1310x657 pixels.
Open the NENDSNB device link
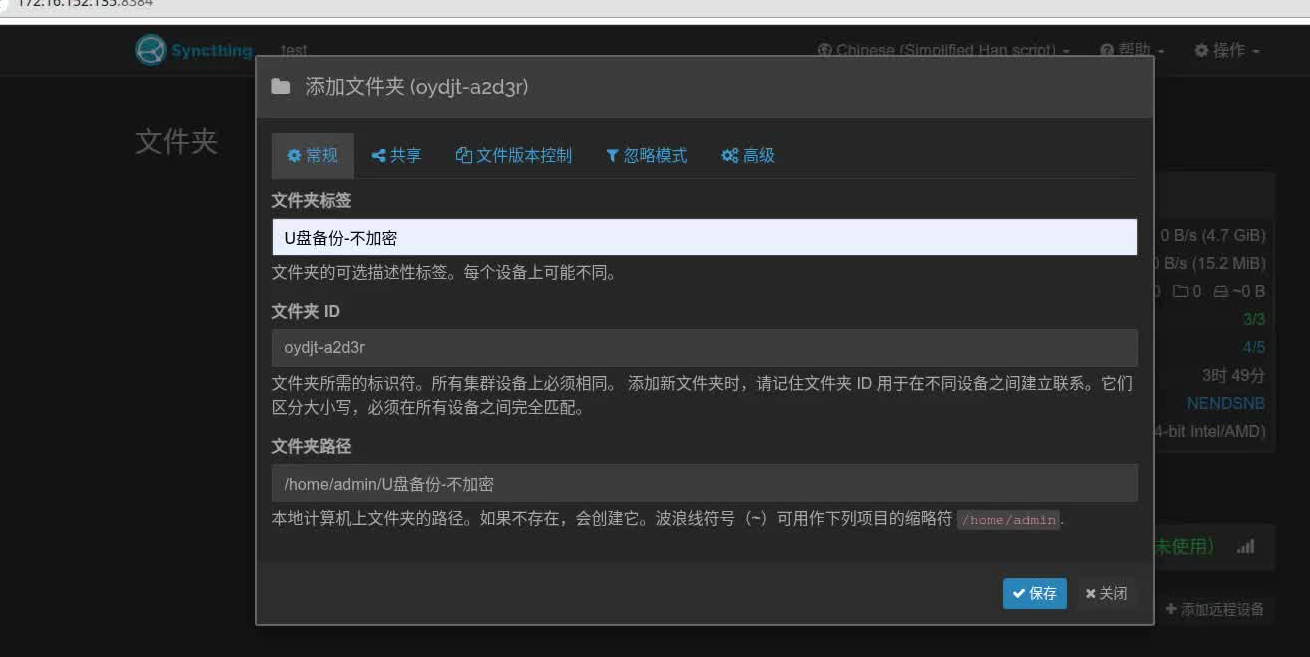pos(1226,403)
